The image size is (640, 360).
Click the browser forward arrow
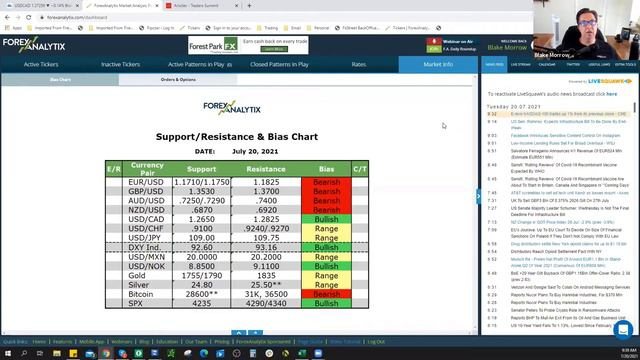coord(18,18)
